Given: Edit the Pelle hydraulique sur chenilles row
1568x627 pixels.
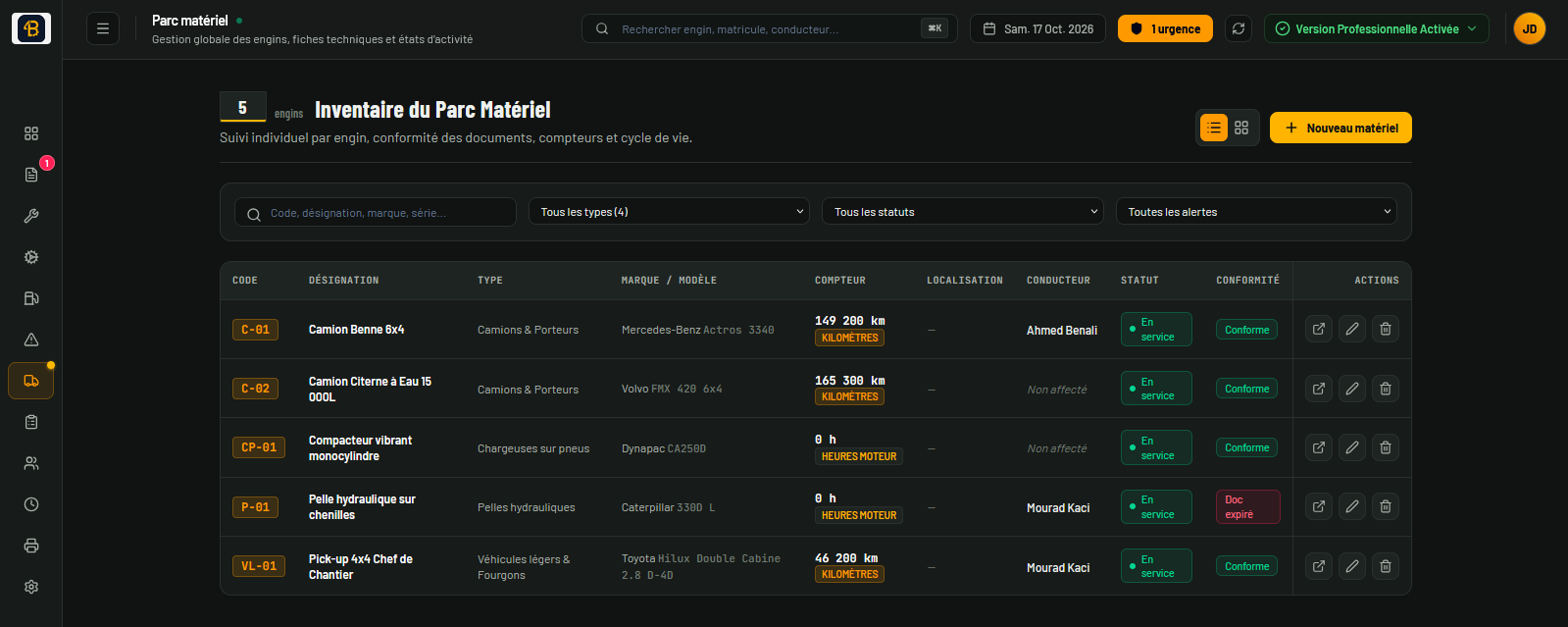Looking at the screenshot, I should click(x=1352, y=507).
